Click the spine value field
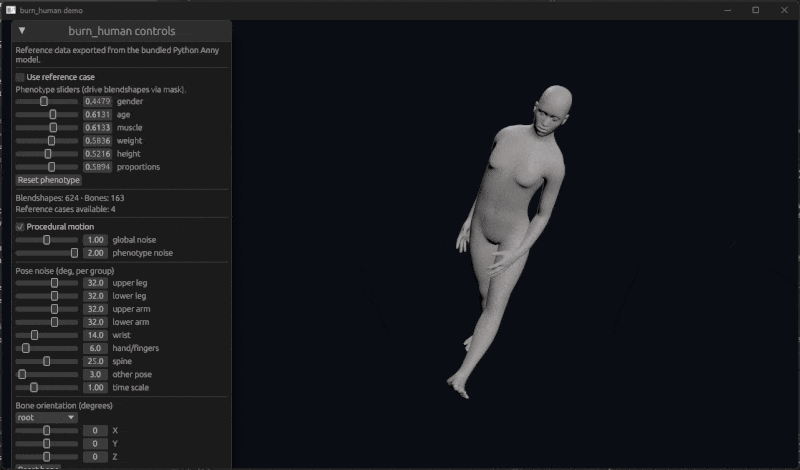This screenshot has height=470, width=800. 96,361
